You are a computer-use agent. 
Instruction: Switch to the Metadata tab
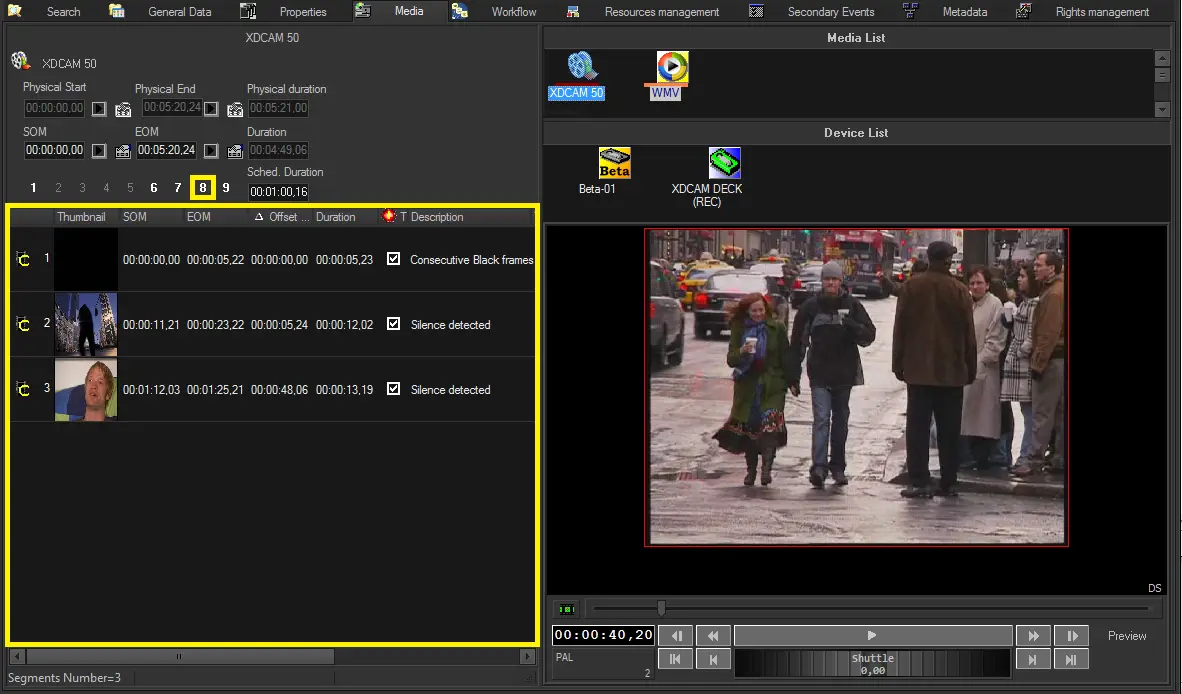click(964, 12)
